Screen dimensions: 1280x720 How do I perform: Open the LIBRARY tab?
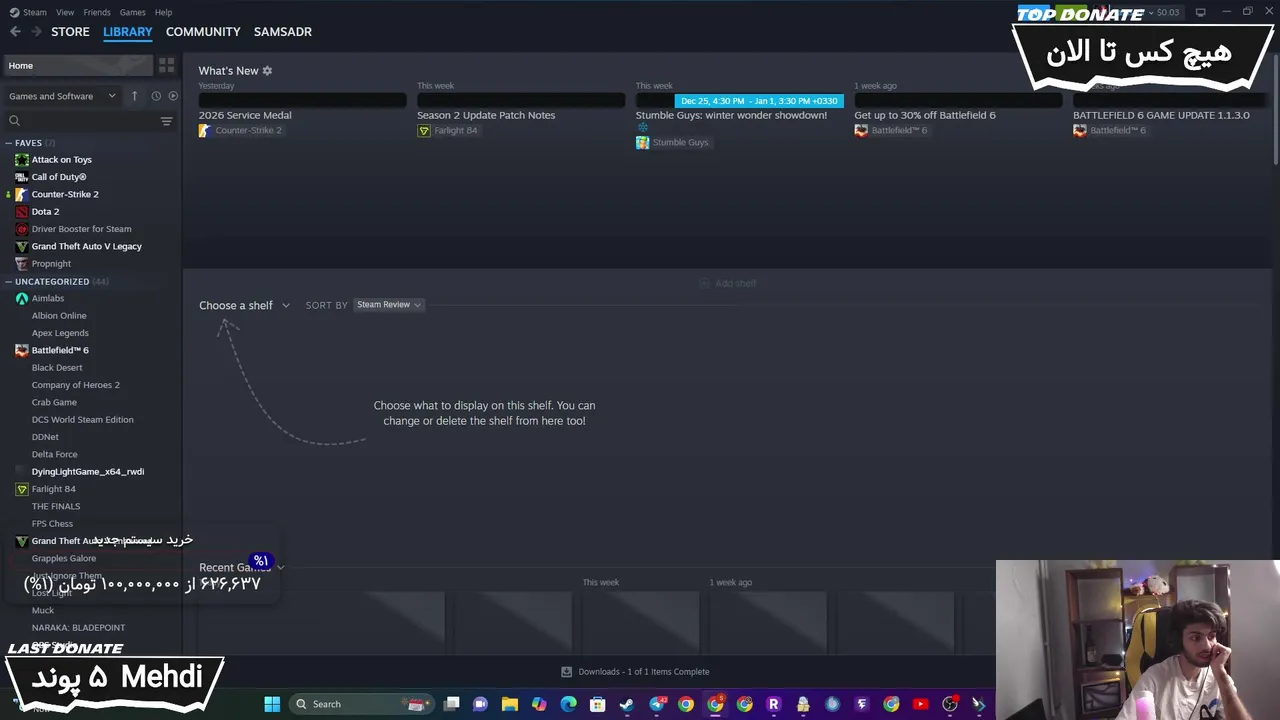tap(128, 32)
